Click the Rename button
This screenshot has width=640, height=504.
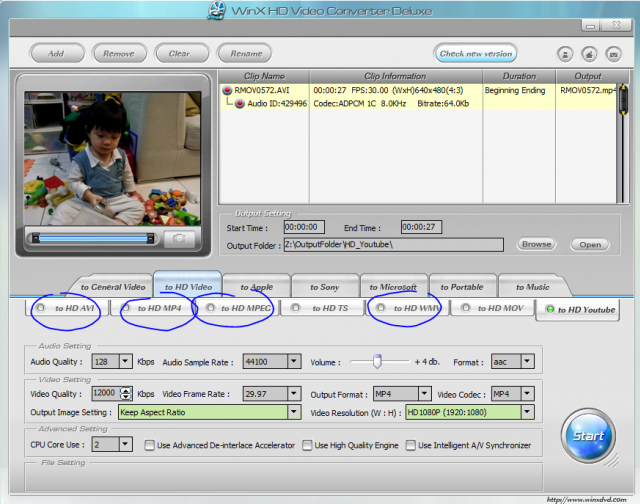(244, 53)
